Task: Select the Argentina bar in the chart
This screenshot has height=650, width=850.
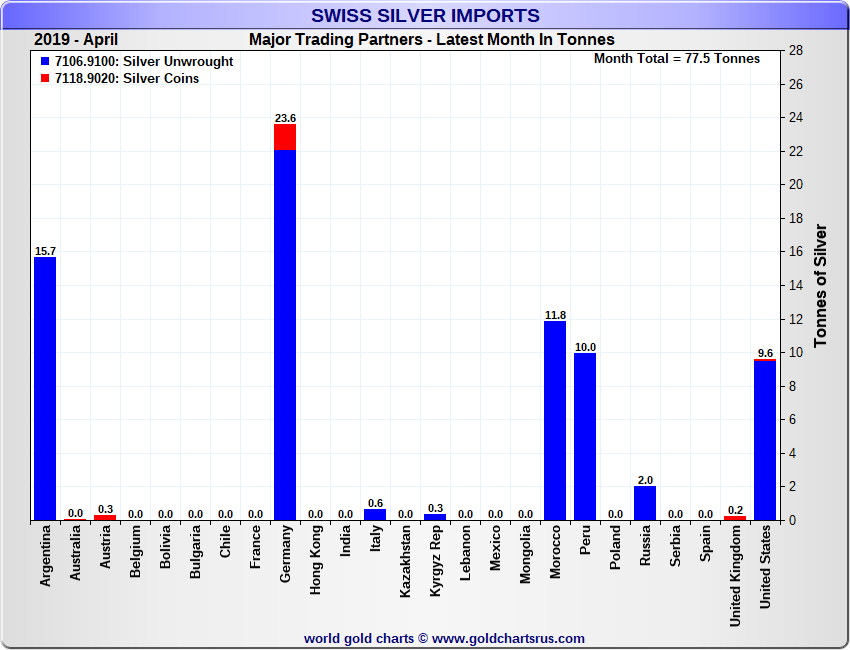Action: [45, 388]
